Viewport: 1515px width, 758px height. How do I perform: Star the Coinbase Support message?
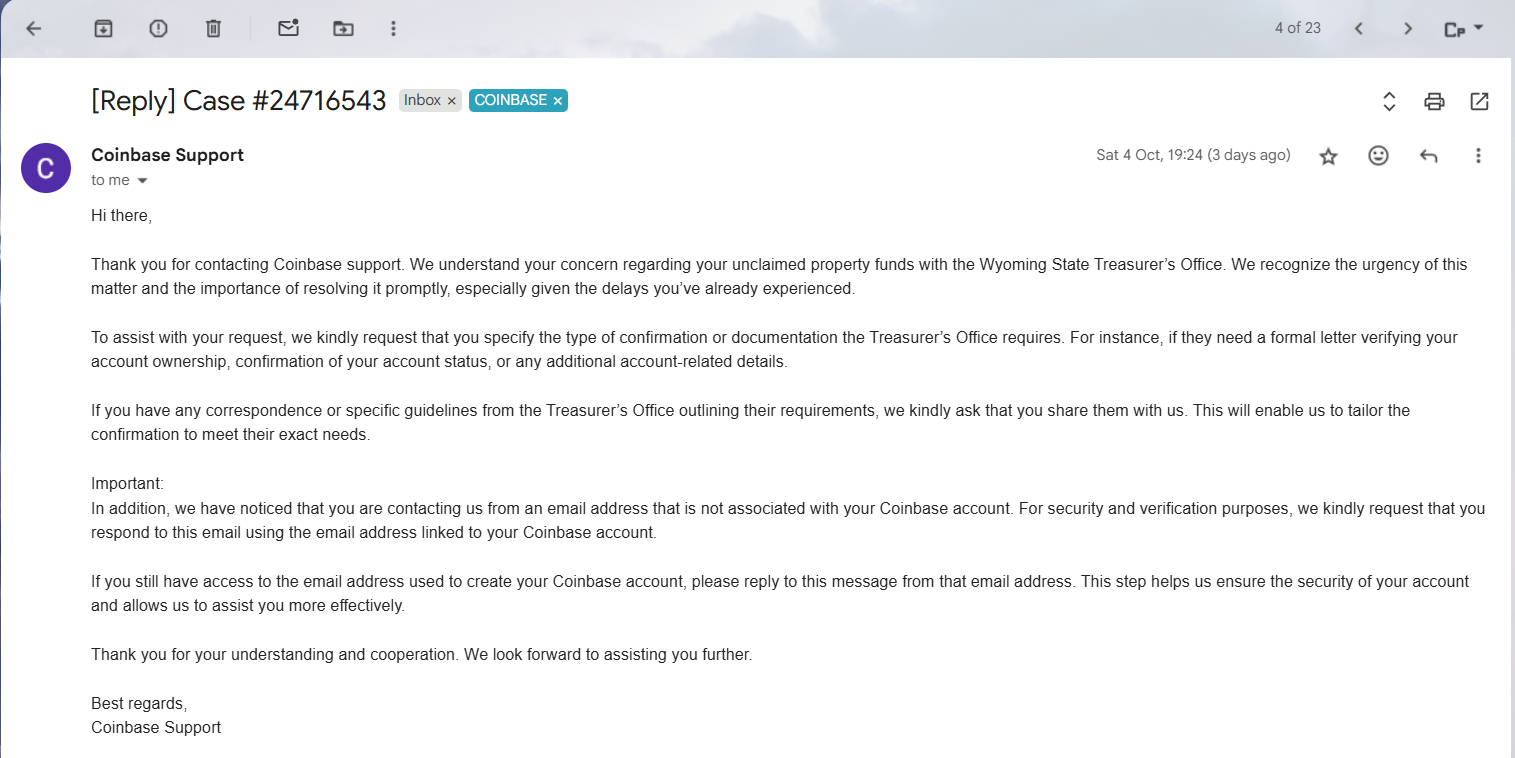pos(1328,156)
